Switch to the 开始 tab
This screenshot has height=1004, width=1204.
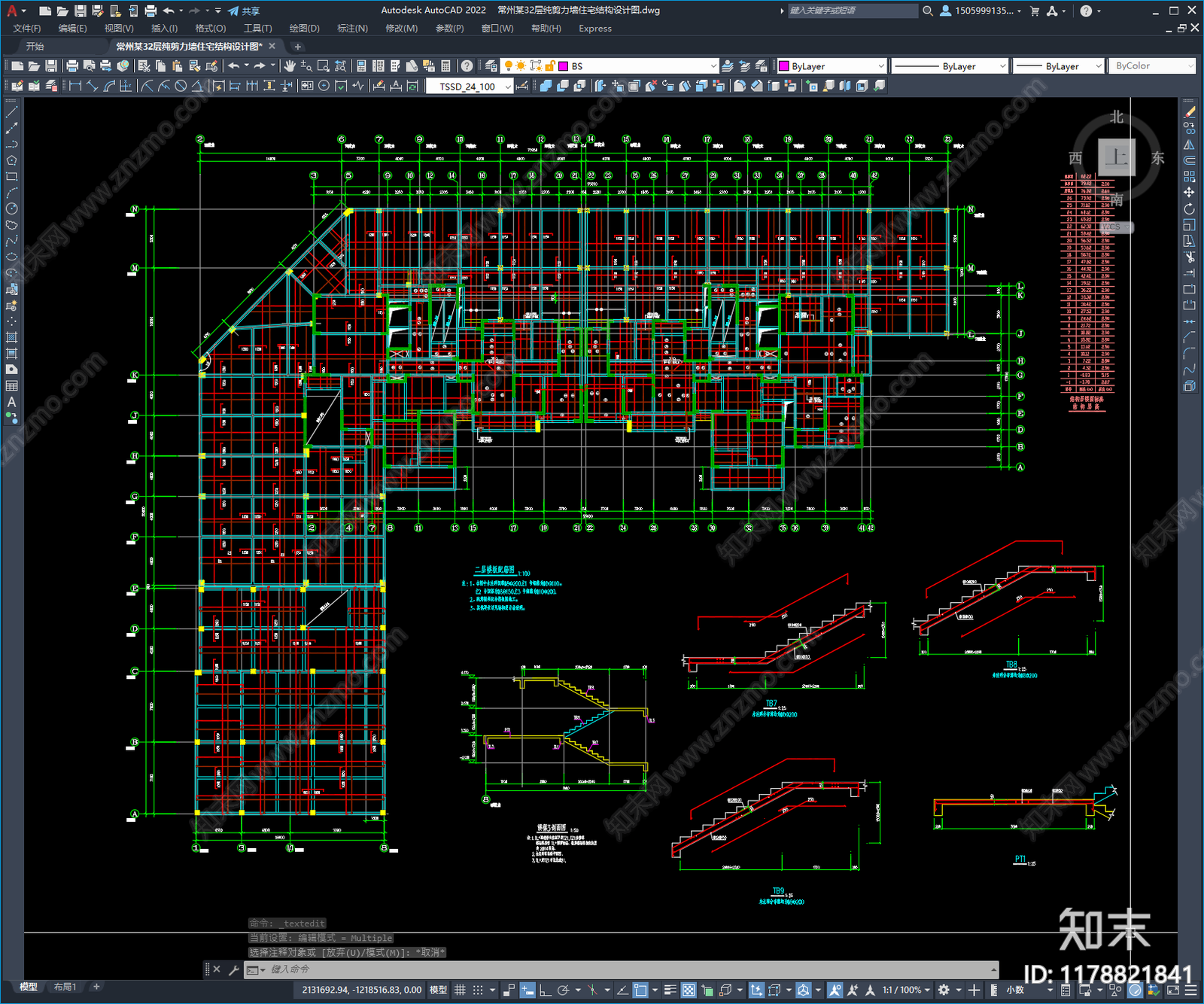(x=35, y=47)
